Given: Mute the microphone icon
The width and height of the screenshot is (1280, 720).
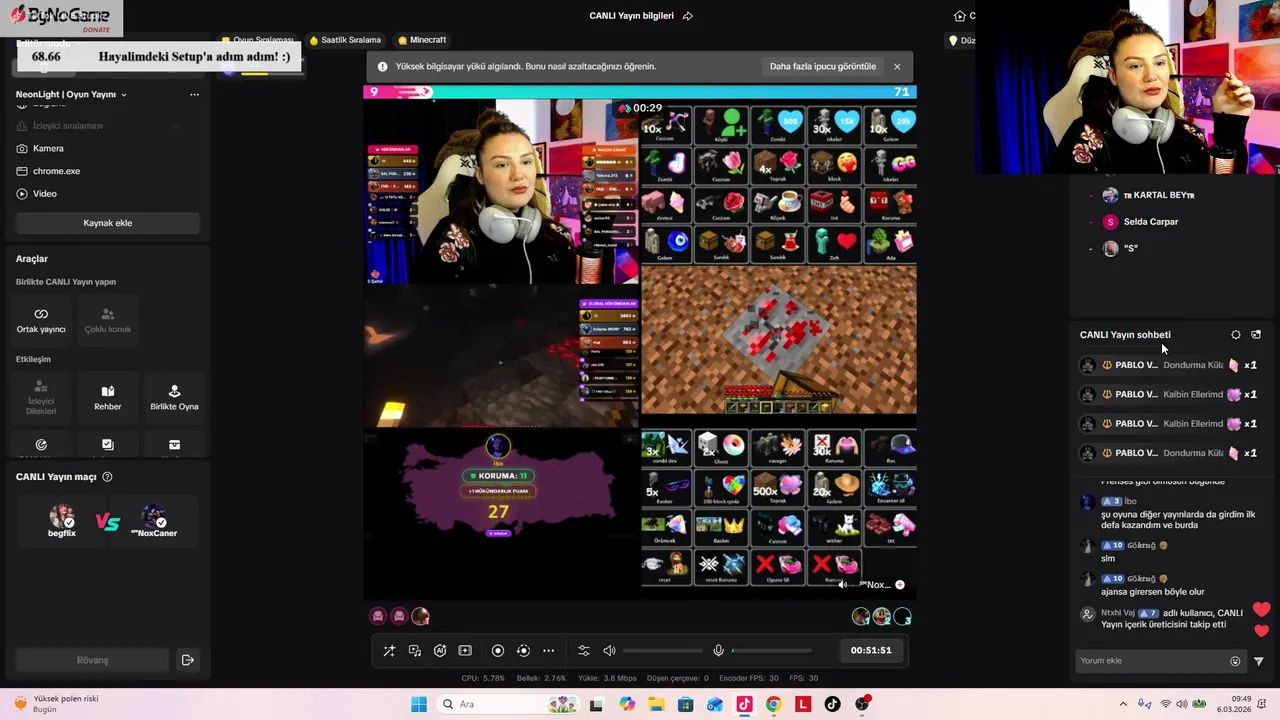Looking at the screenshot, I should tap(718, 650).
